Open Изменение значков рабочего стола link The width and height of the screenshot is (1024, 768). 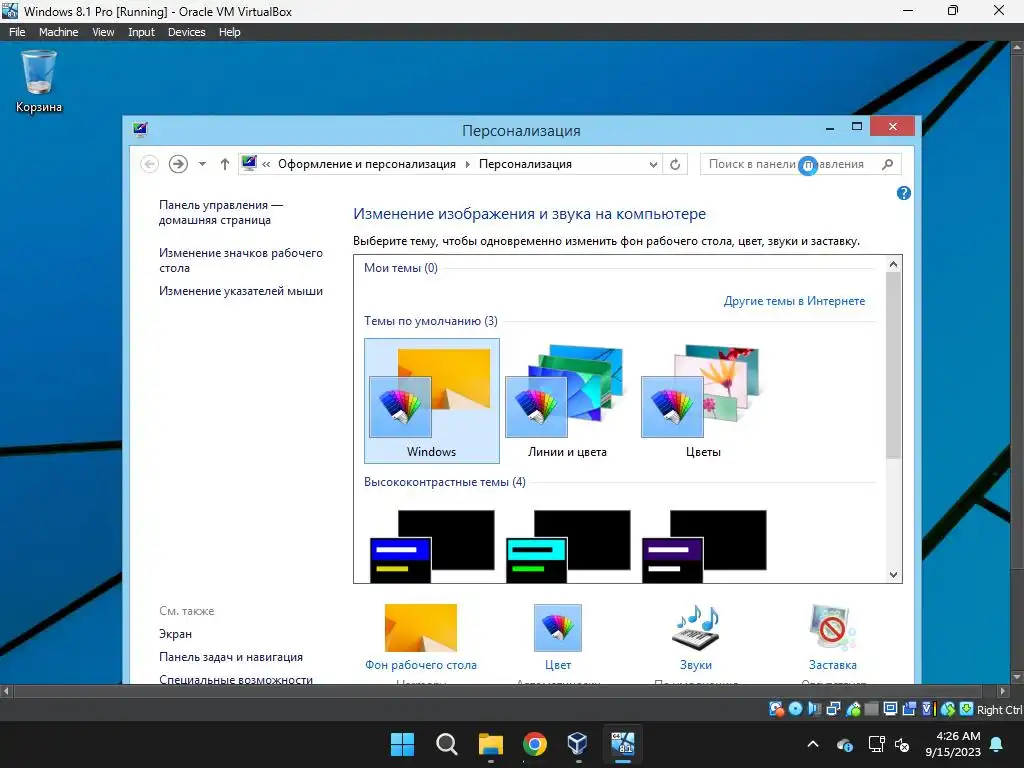[240, 260]
